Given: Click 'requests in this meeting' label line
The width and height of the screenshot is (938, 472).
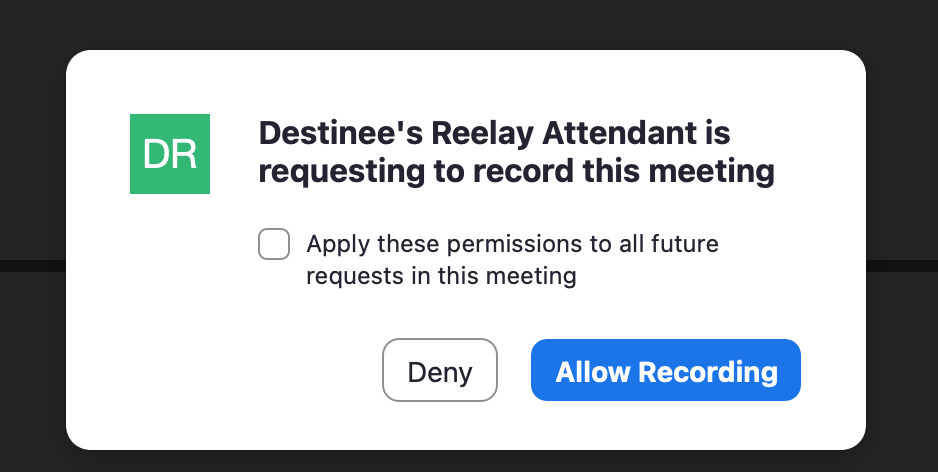Looking at the screenshot, I should pyautogui.click(x=441, y=276).
